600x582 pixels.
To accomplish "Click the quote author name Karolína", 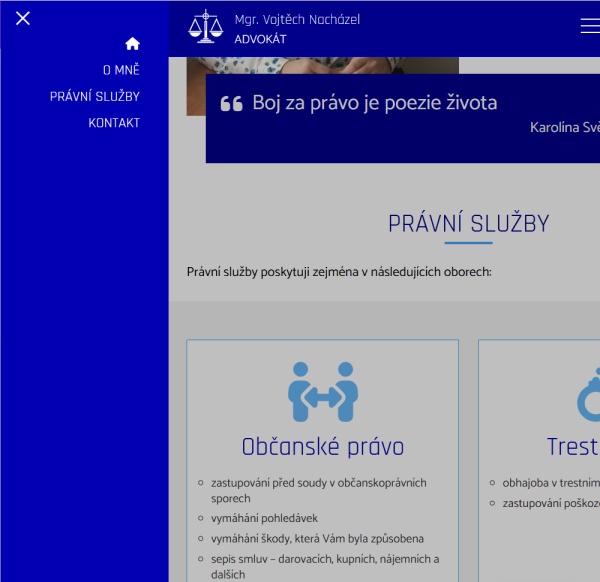I will coord(554,127).
